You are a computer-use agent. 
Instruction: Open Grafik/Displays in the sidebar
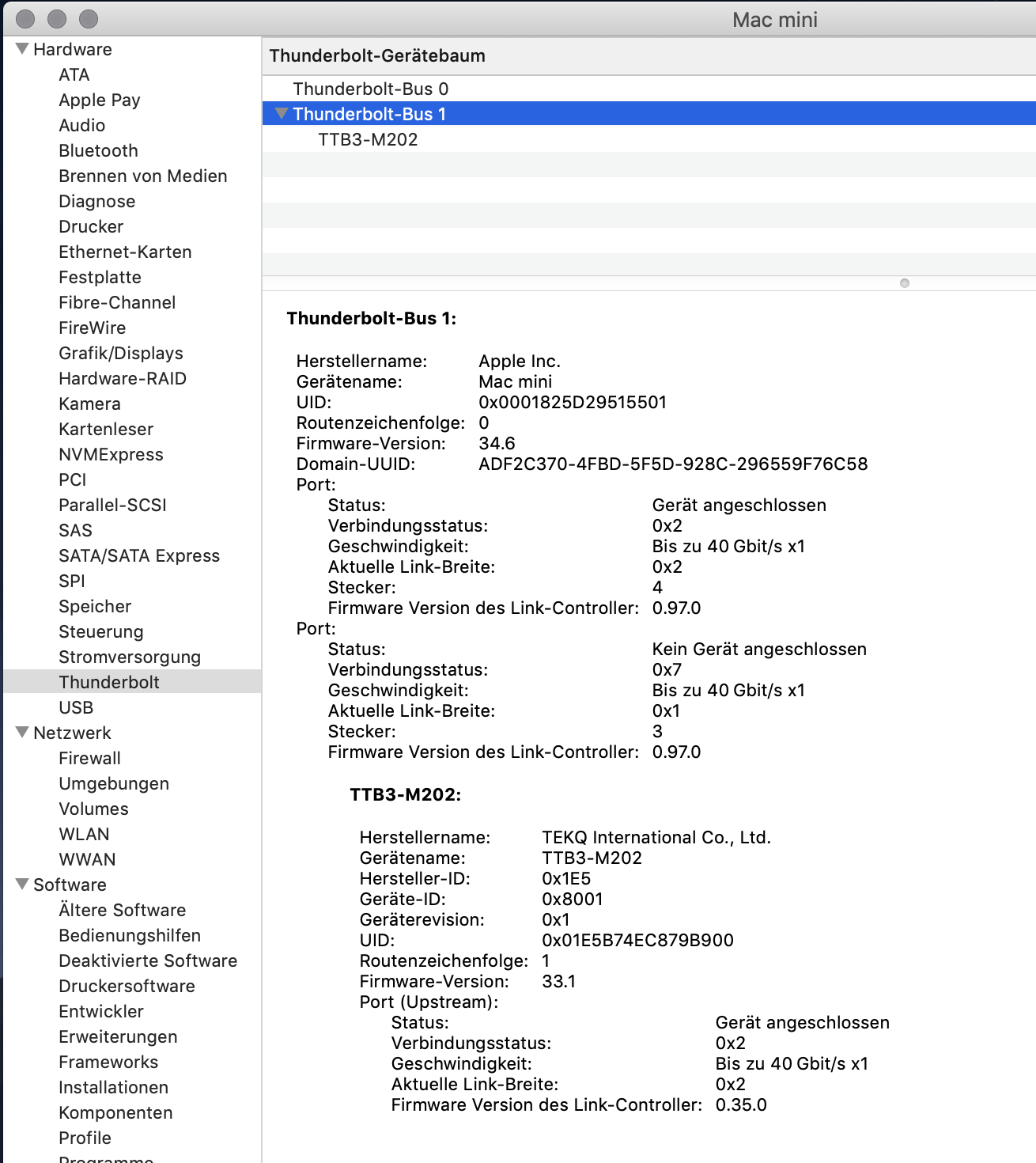point(121,353)
